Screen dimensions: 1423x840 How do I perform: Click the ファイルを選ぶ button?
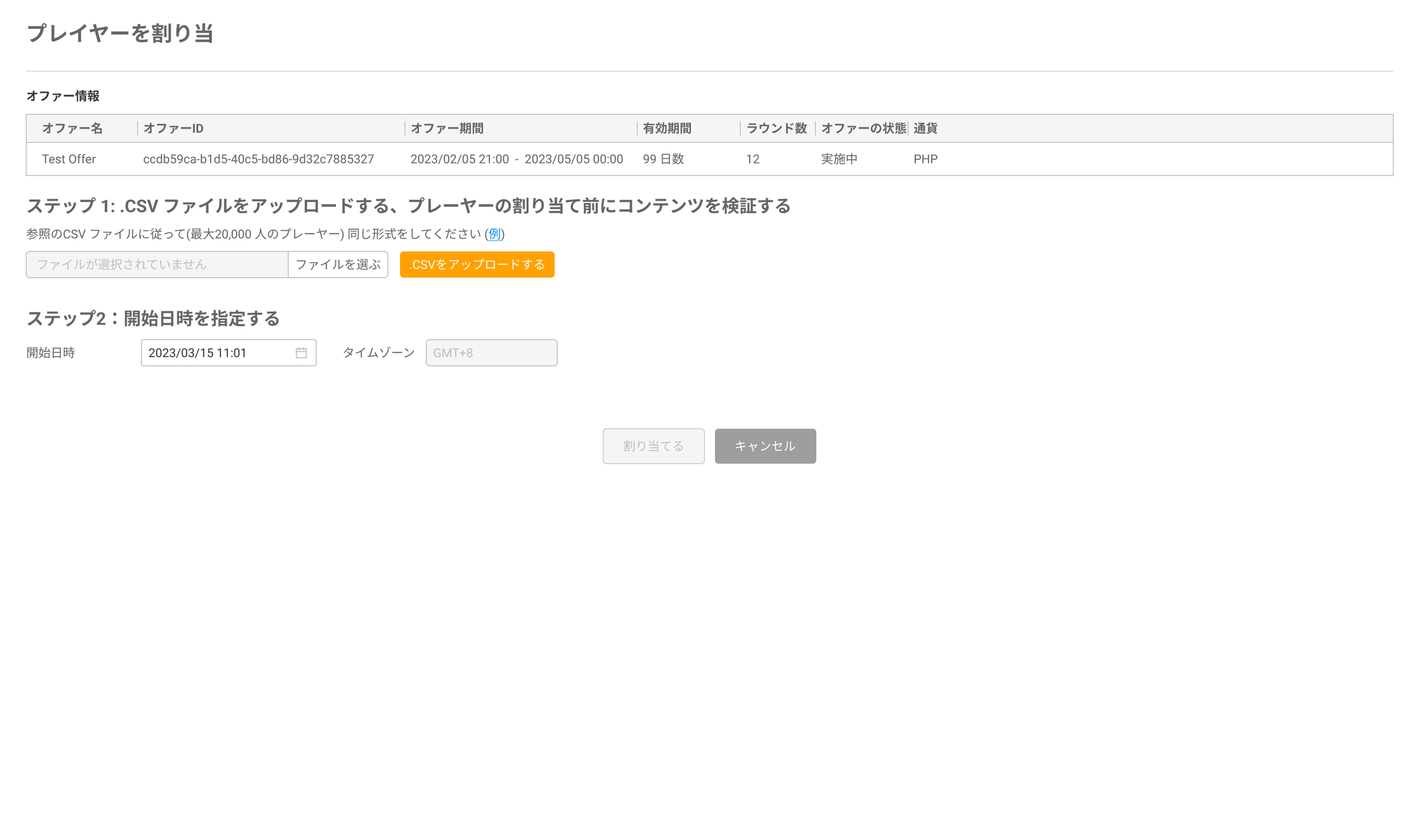(x=338, y=264)
